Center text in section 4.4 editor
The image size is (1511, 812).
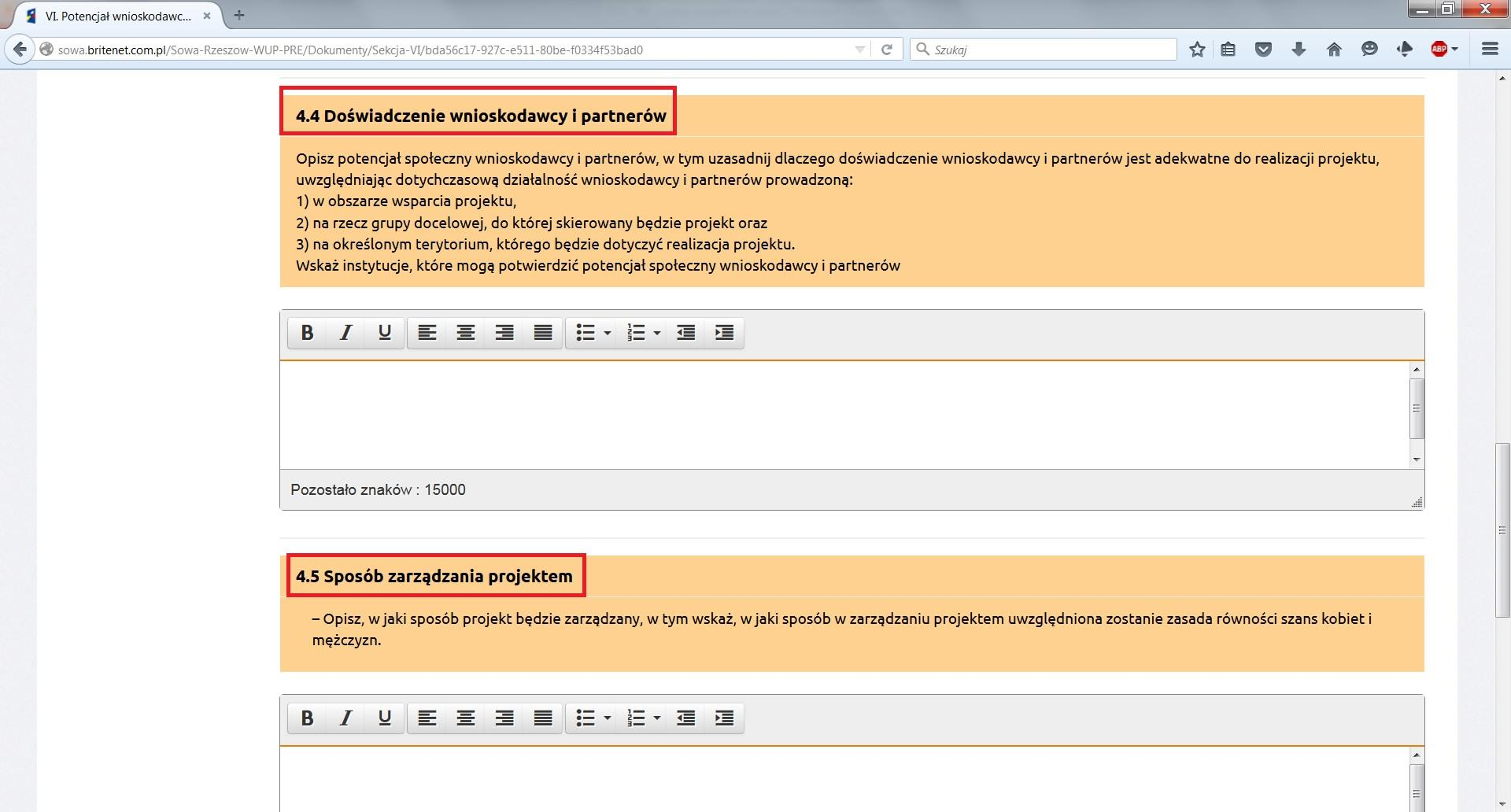[x=466, y=333]
